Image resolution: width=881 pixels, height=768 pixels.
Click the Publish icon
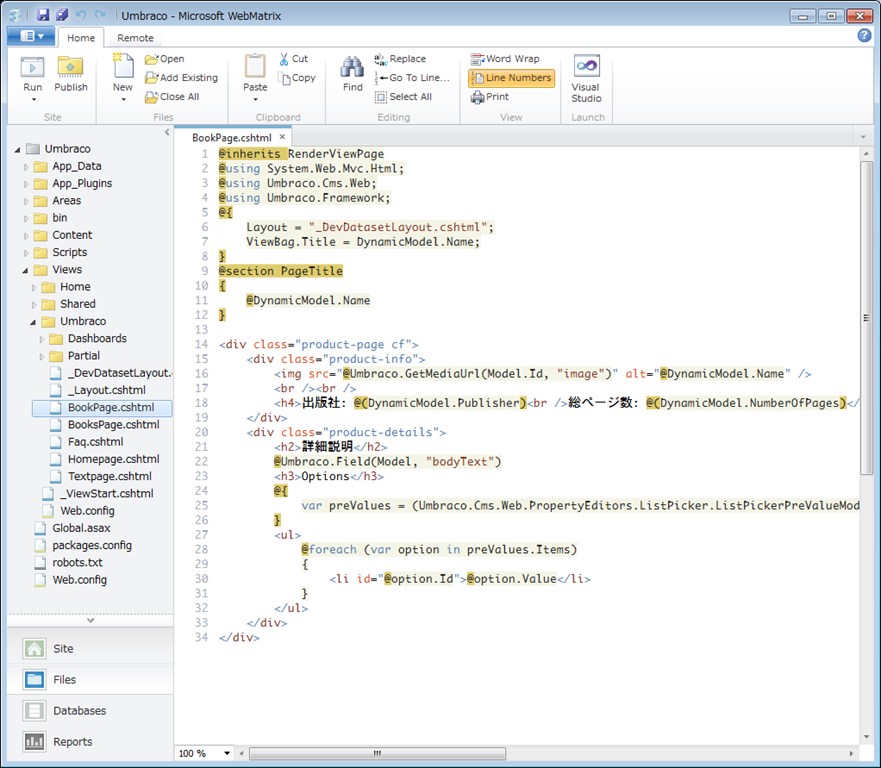point(70,68)
